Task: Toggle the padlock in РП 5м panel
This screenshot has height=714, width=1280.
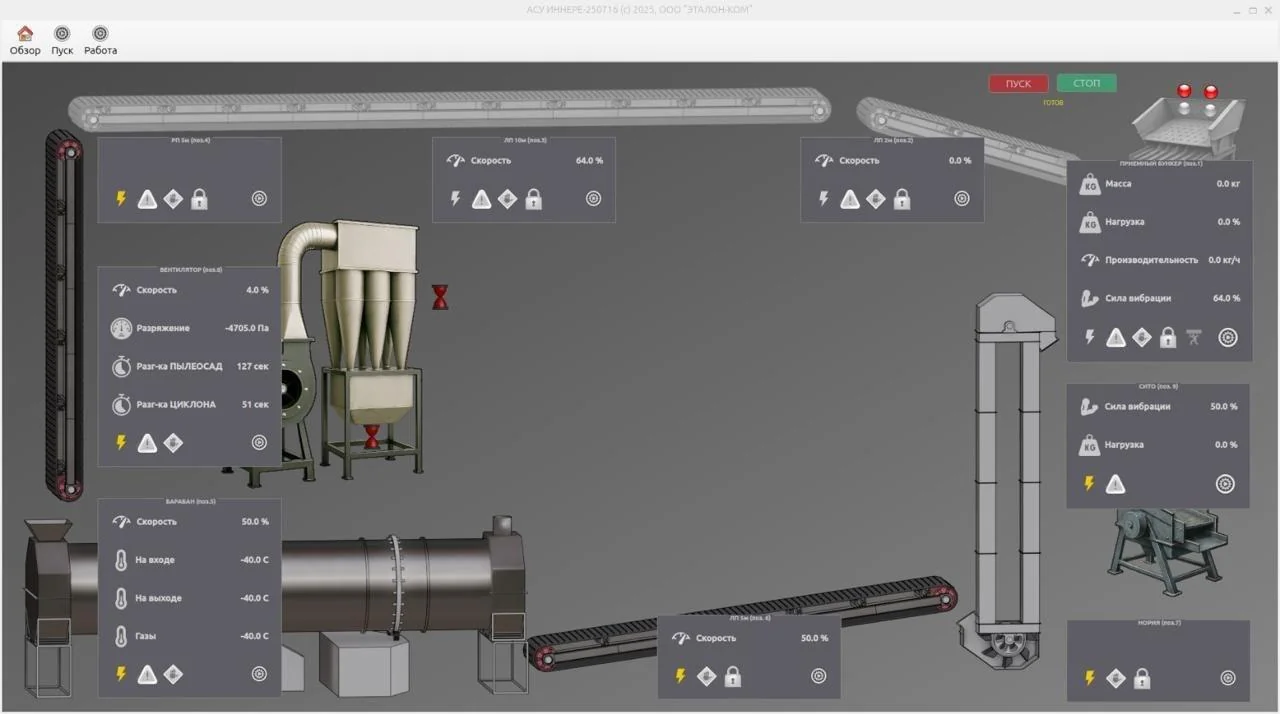Action: [x=199, y=199]
